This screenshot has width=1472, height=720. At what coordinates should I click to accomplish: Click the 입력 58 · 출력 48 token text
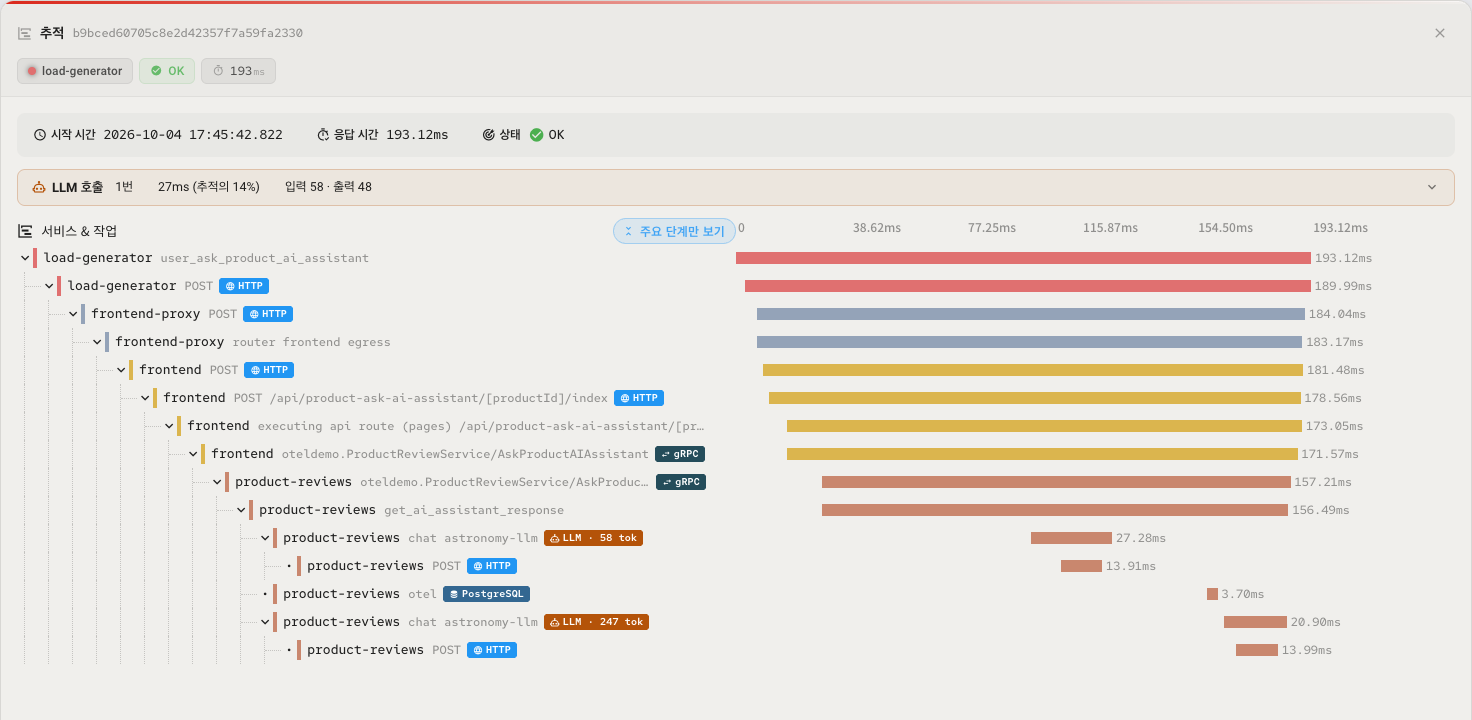[328, 187]
